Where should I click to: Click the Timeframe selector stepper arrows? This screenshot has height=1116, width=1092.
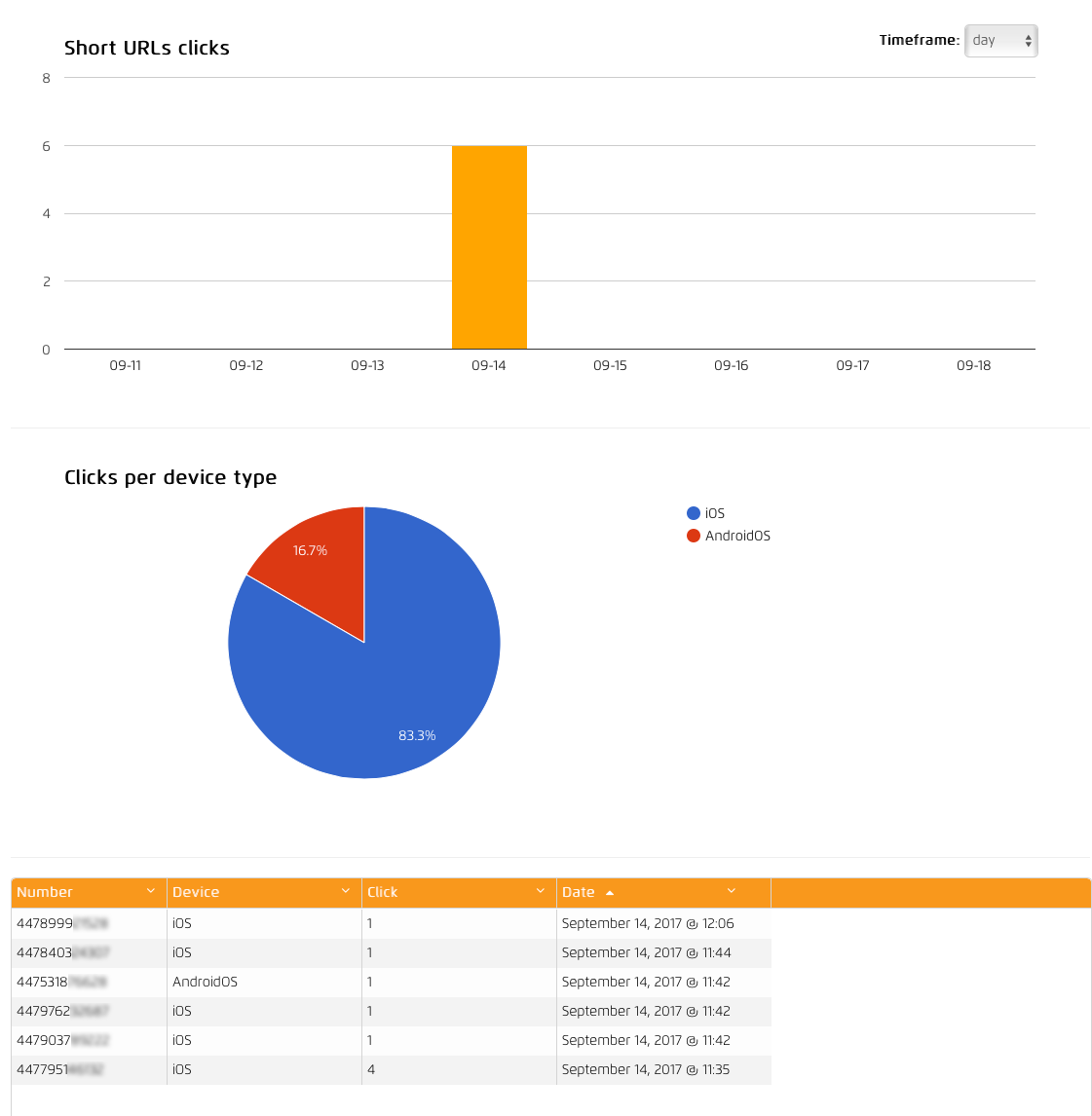pyautogui.click(x=1028, y=41)
